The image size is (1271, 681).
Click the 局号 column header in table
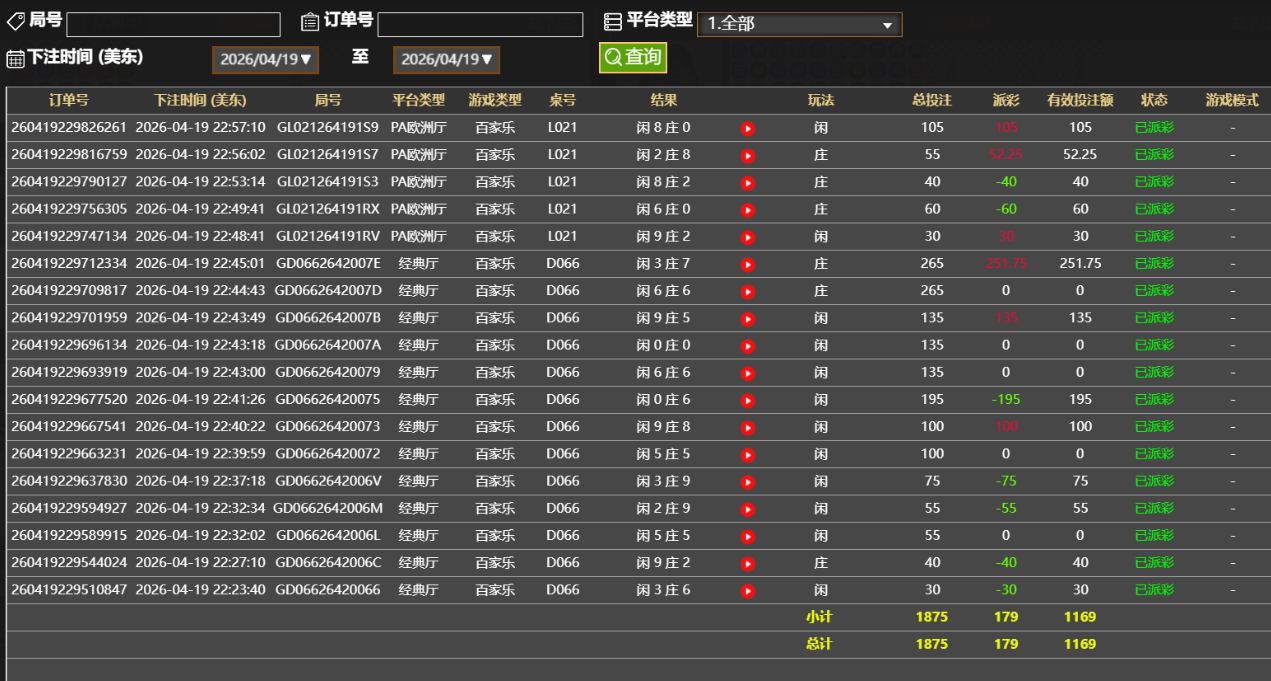(328, 100)
